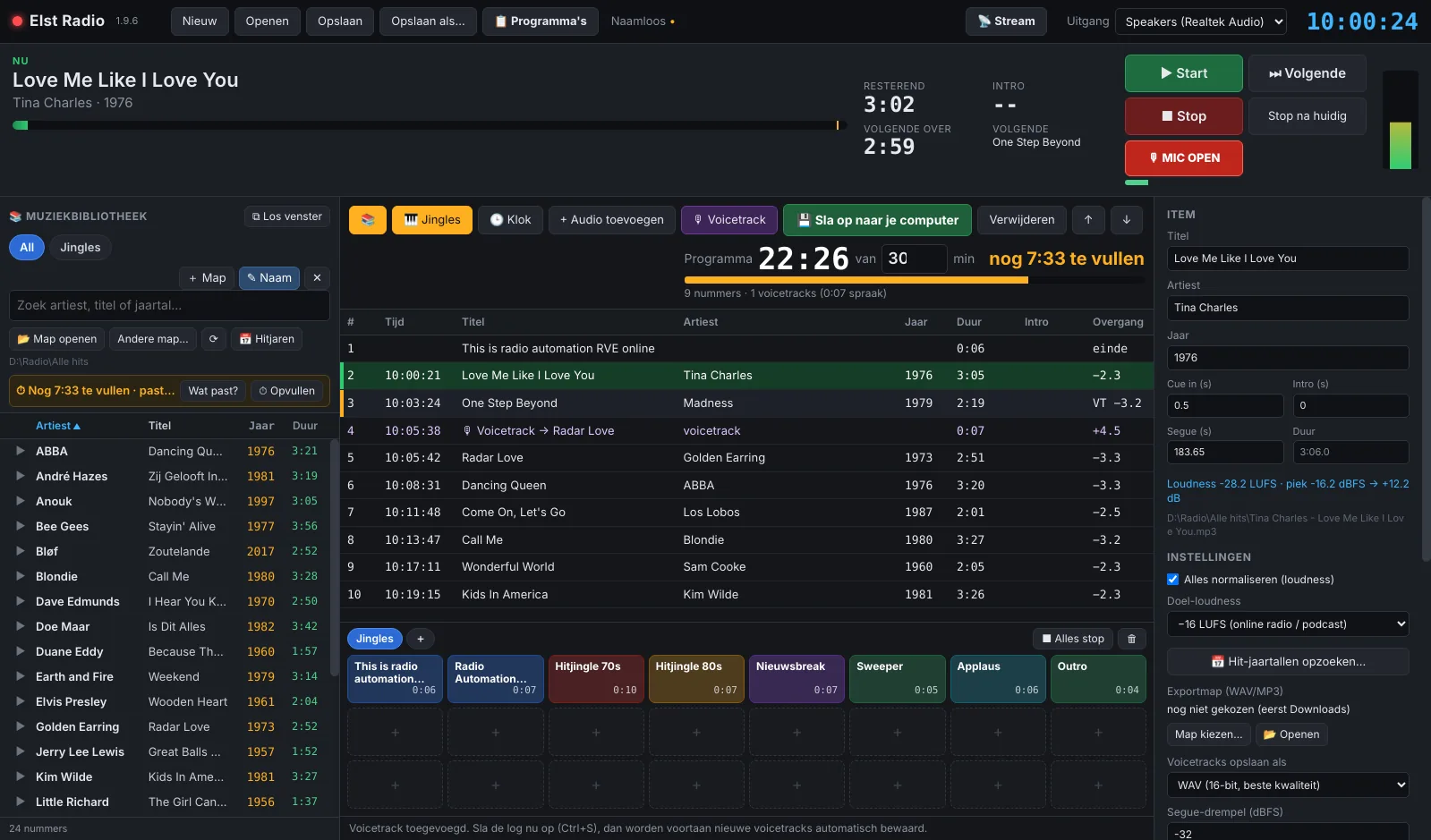Switch to the Jingles cart tab
The width and height of the screenshot is (1431, 840).
[375, 639]
